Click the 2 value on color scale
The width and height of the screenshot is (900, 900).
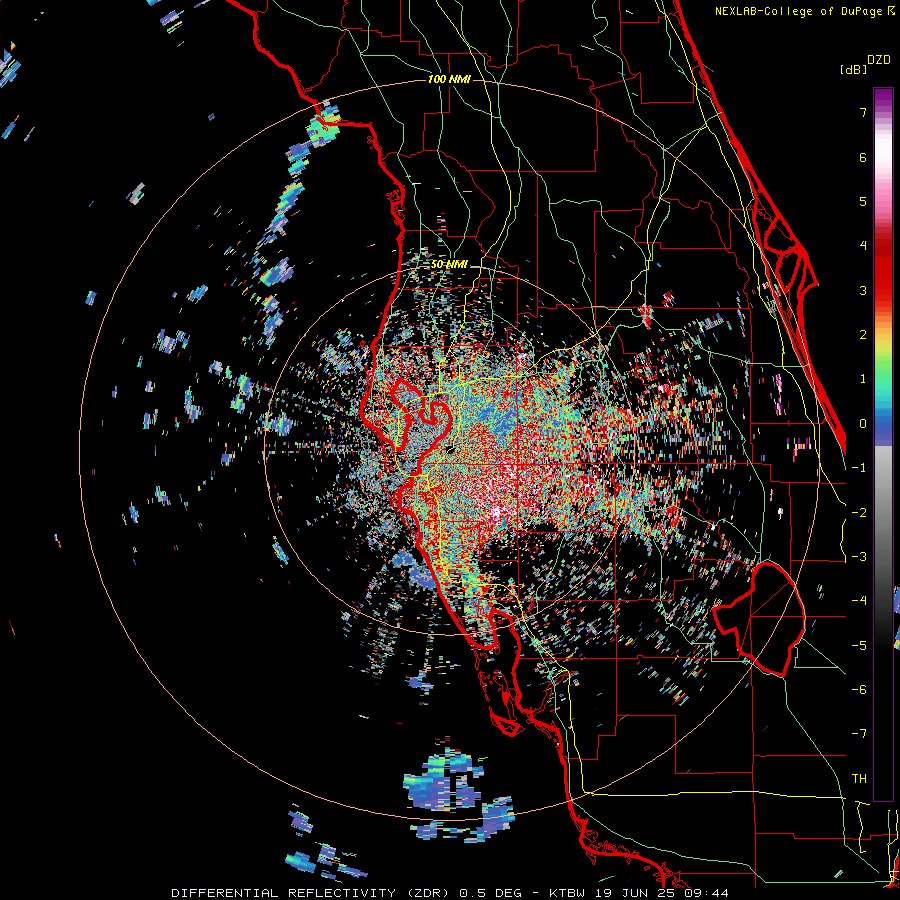pos(863,335)
